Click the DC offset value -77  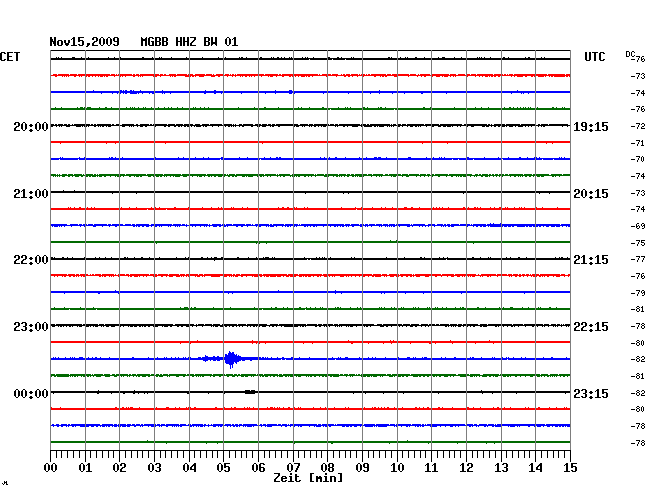(x=638, y=259)
